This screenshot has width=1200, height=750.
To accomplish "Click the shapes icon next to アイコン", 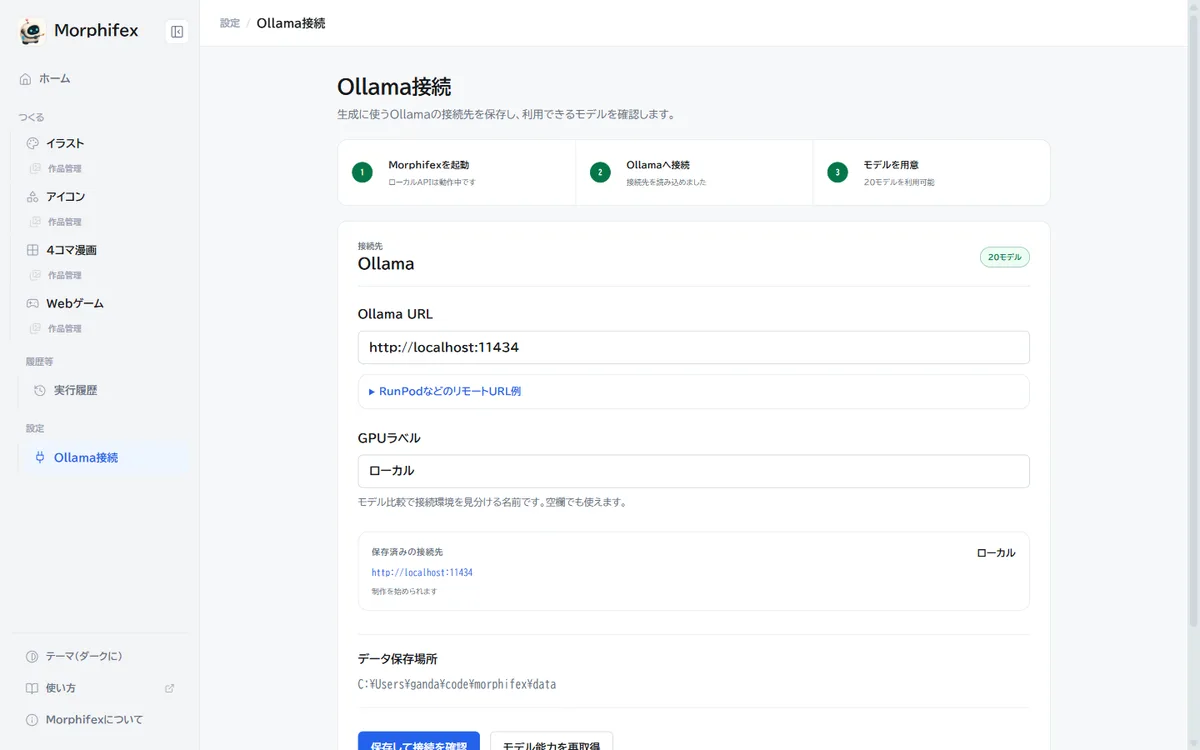I will click(33, 197).
